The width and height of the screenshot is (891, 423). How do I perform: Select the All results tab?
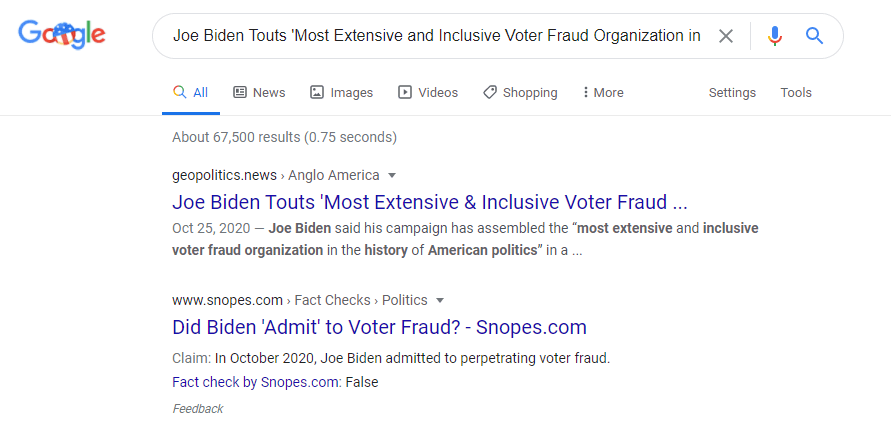pyautogui.click(x=191, y=93)
